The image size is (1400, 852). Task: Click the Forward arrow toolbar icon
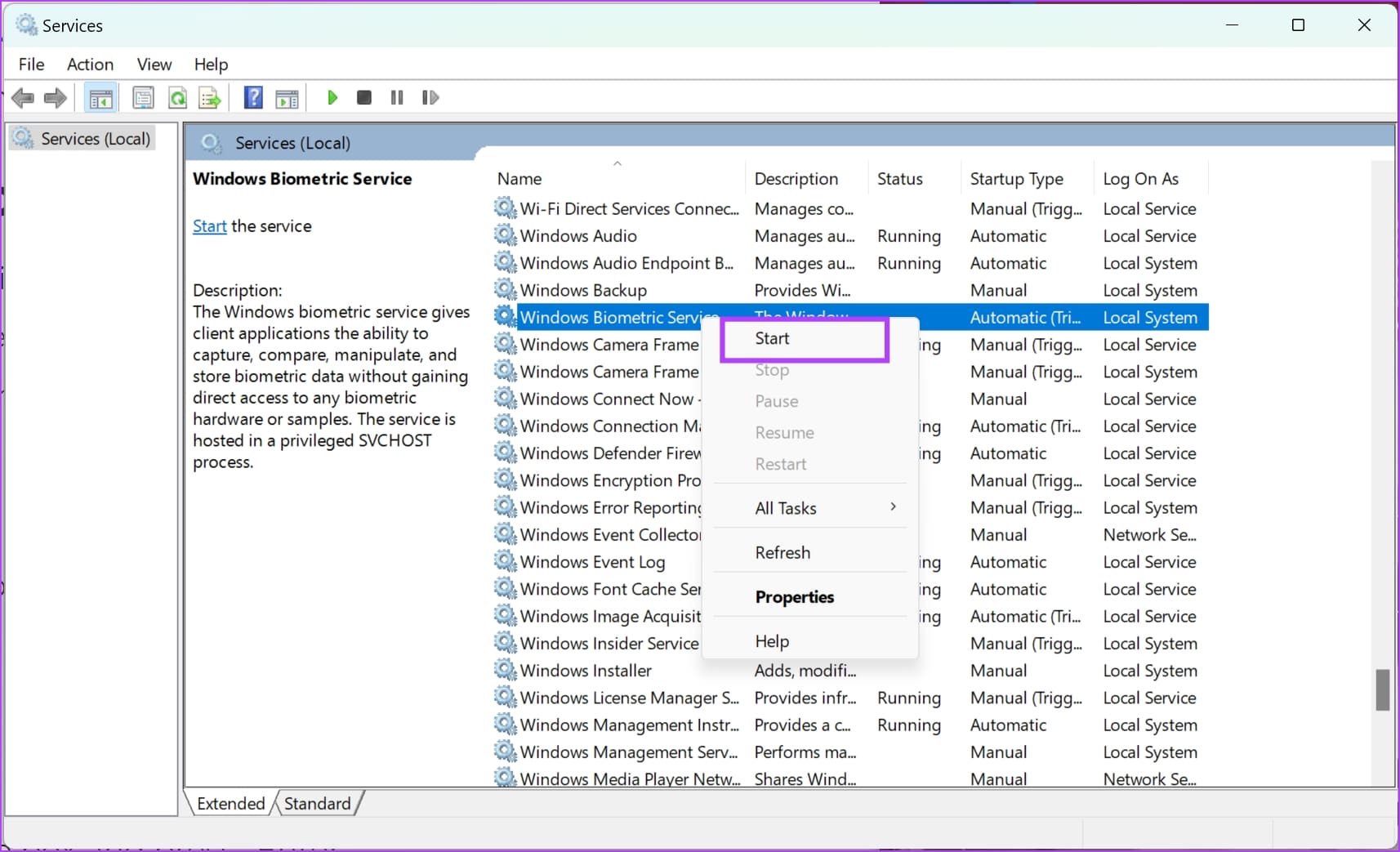pos(55,98)
